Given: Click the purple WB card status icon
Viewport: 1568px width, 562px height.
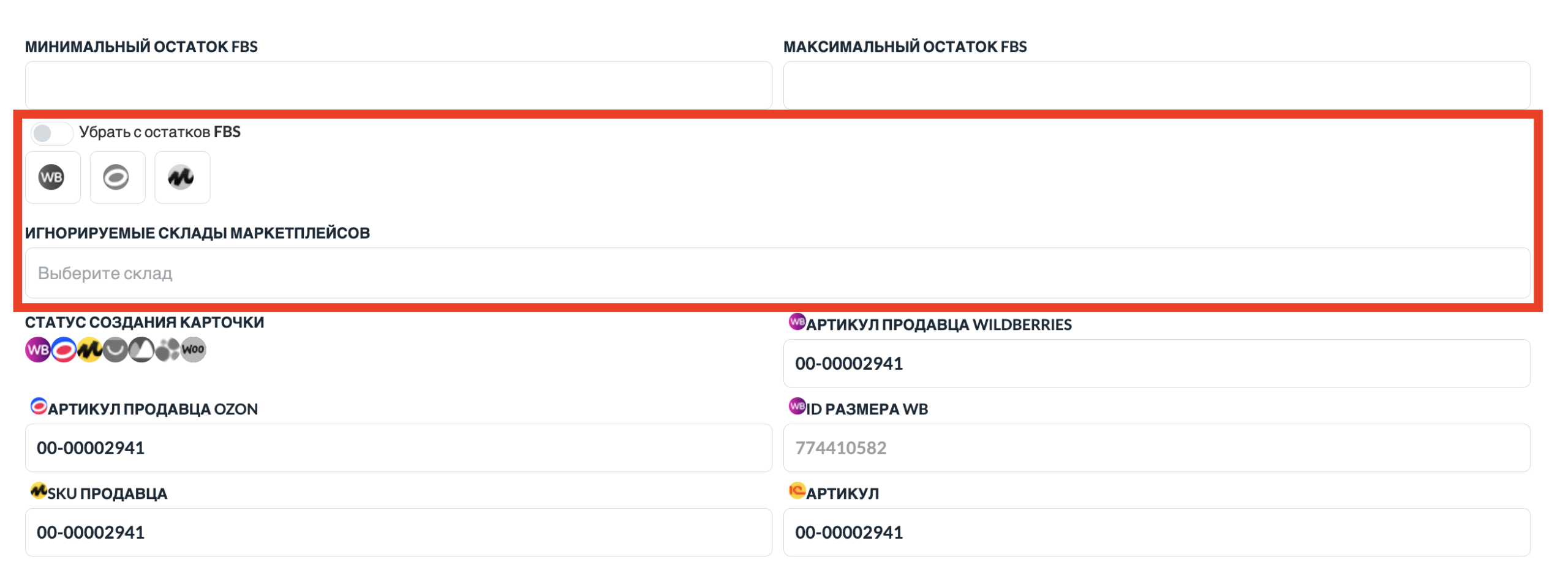Looking at the screenshot, I should pos(37,350).
